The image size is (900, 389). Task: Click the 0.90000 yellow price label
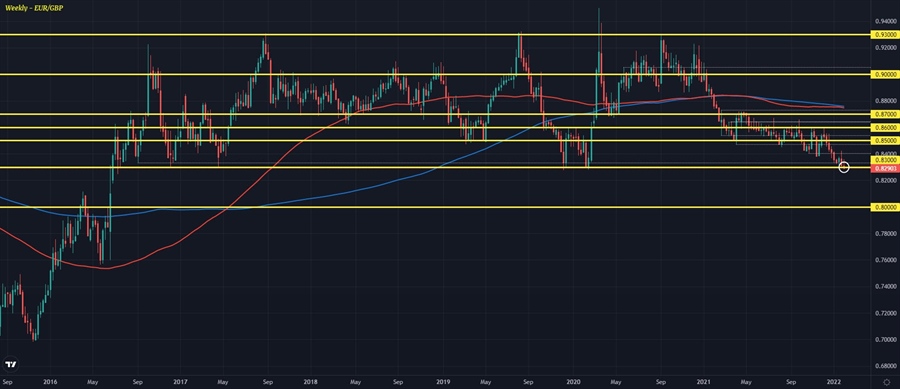click(885, 75)
